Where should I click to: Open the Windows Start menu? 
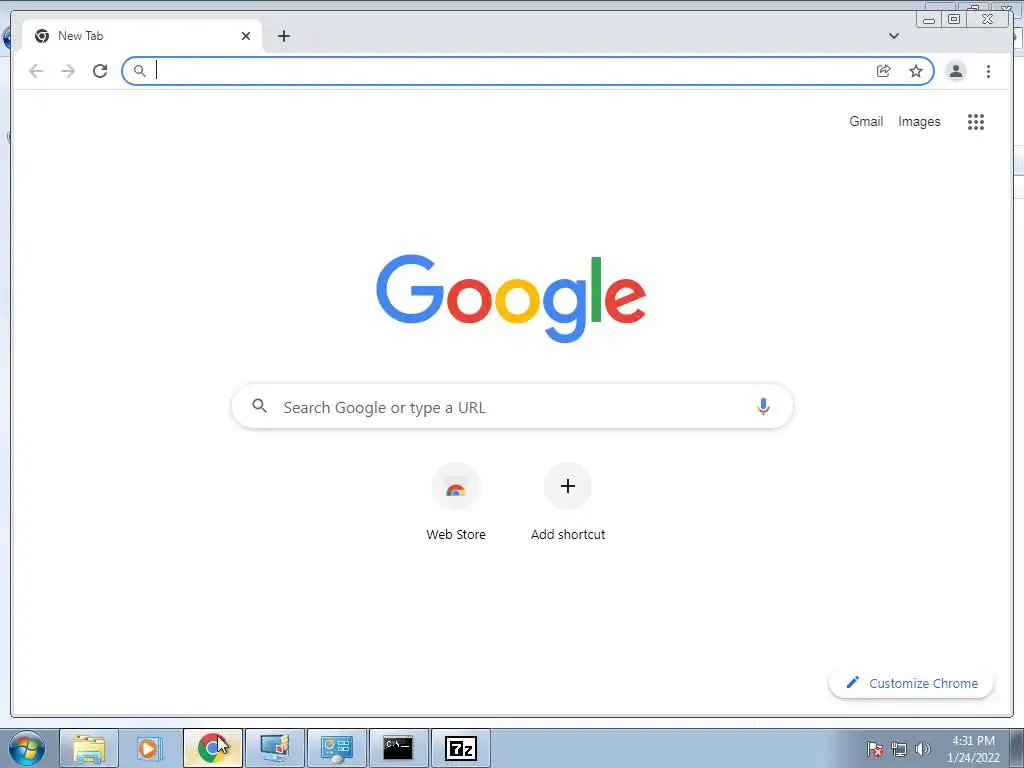pyautogui.click(x=27, y=748)
